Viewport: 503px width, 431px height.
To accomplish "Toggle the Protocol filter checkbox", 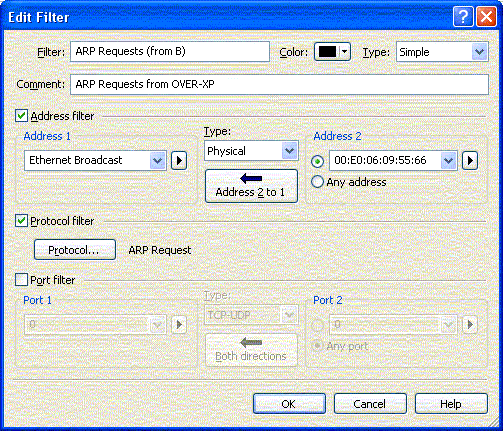I will [21, 221].
